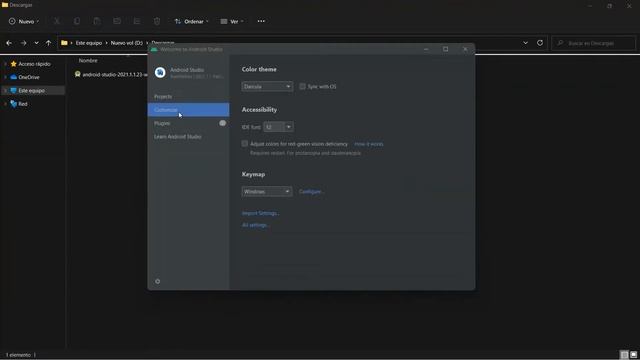Click the Configure keymap link

point(311,191)
